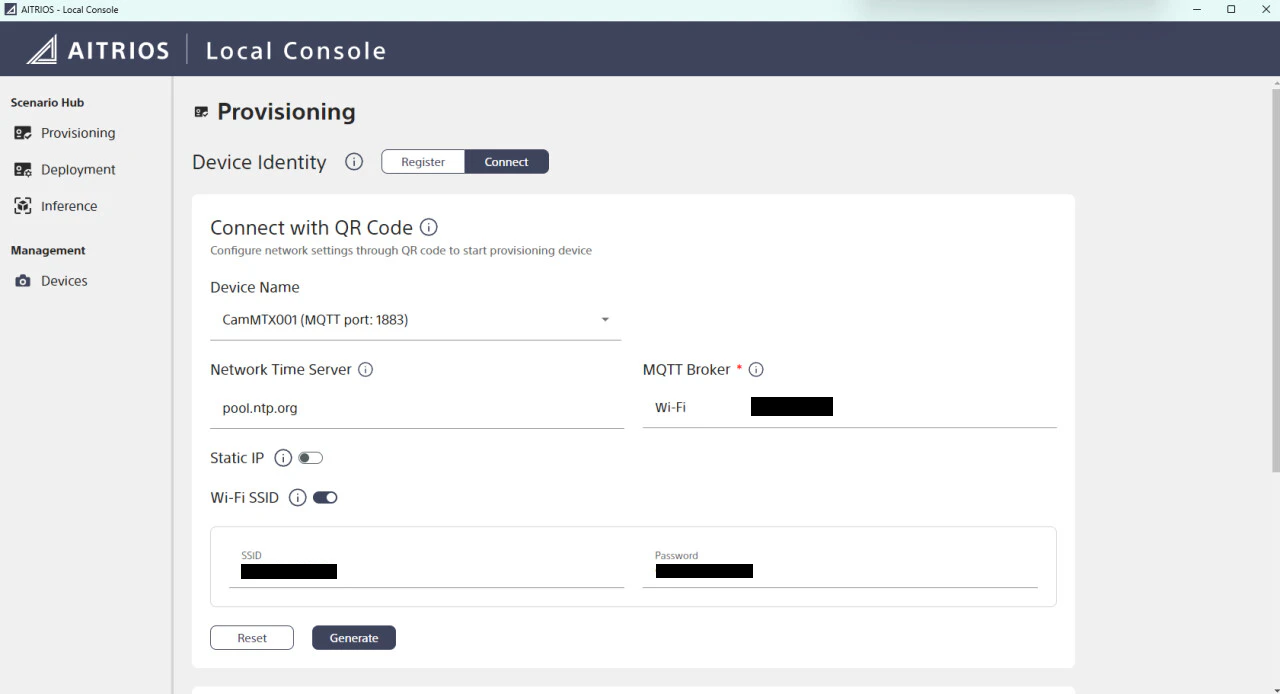The height and width of the screenshot is (694, 1280).
Task: Show info for MQTT Broker
Action: tap(756, 370)
